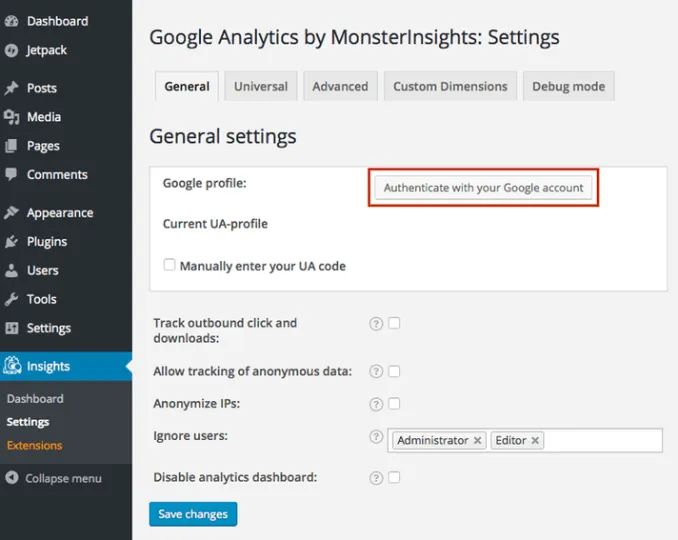Save changes to the settings

click(x=193, y=514)
